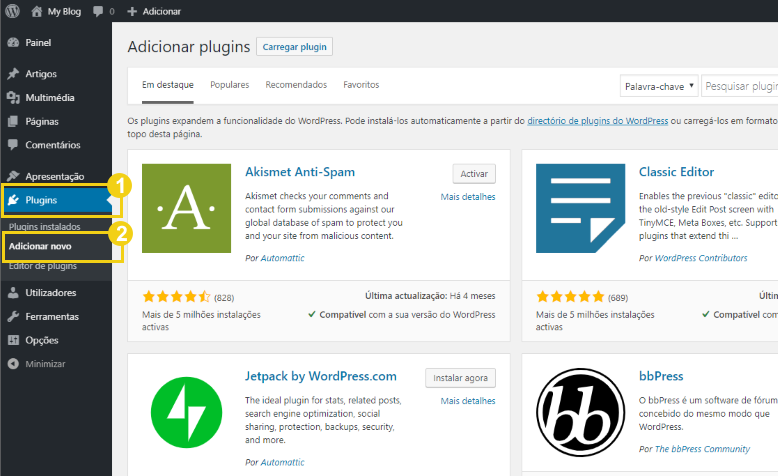Open the Opções menu label
778x476 pixels.
click(42, 340)
